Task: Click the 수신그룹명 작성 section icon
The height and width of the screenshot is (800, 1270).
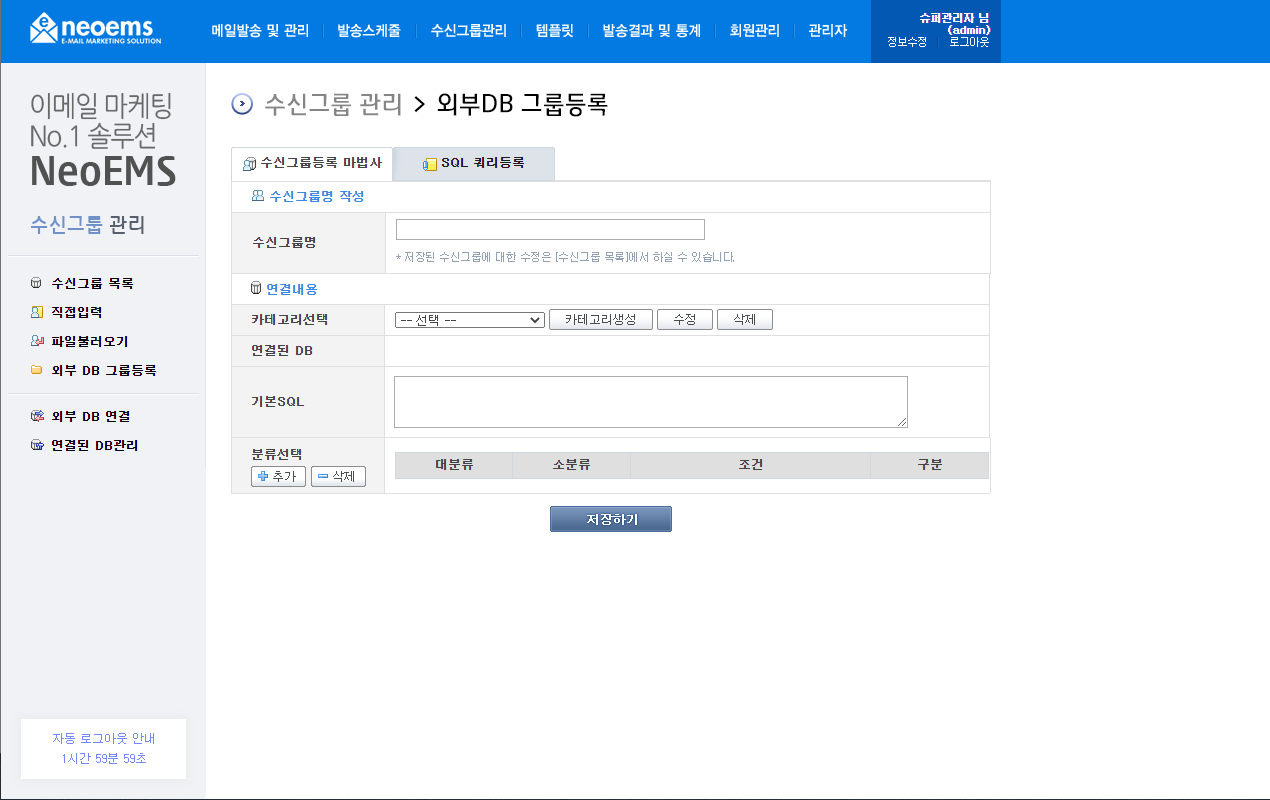Action: click(x=258, y=197)
